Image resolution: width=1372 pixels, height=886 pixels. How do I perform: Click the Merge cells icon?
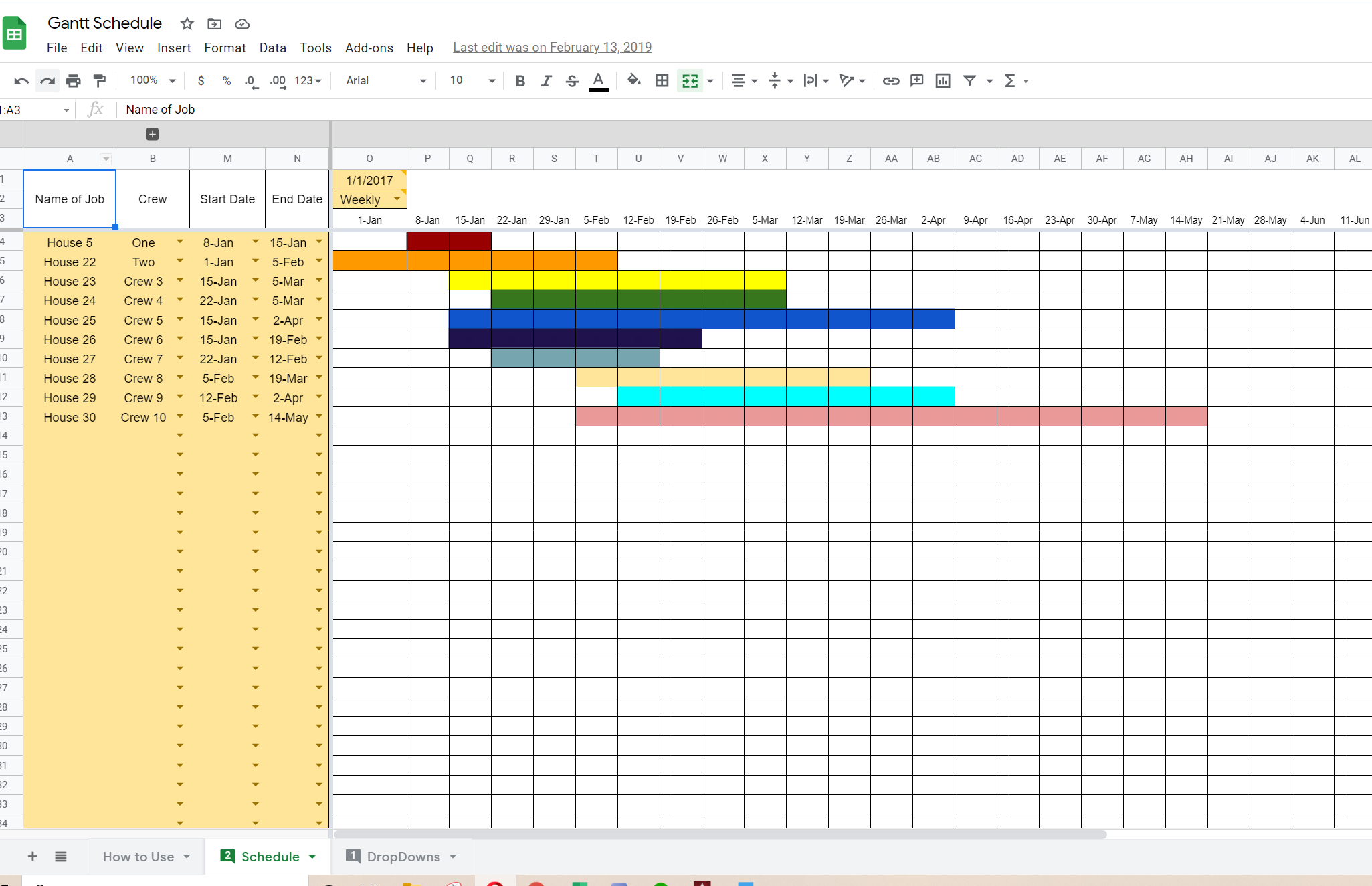click(x=690, y=81)
